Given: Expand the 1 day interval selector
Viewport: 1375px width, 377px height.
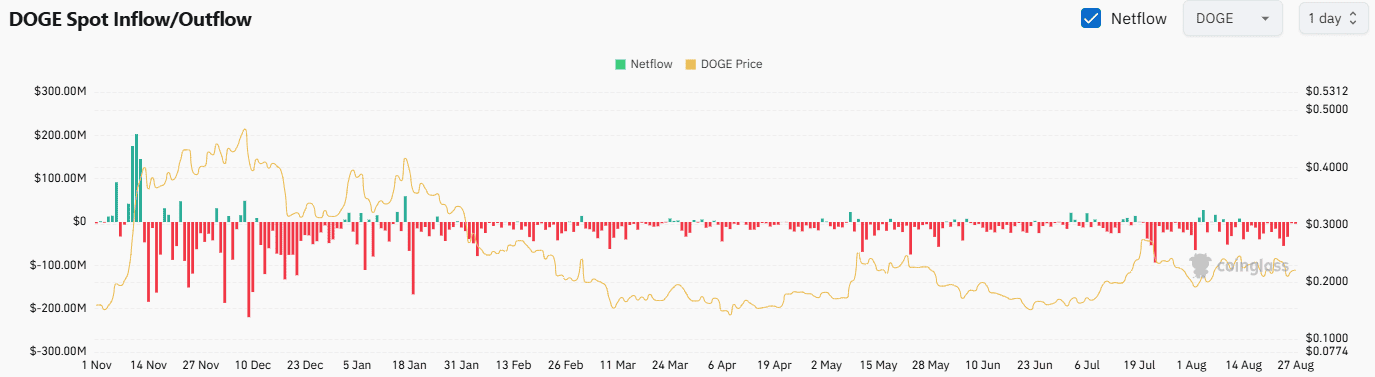Looking at the screenshot, I should (1332, 18).
